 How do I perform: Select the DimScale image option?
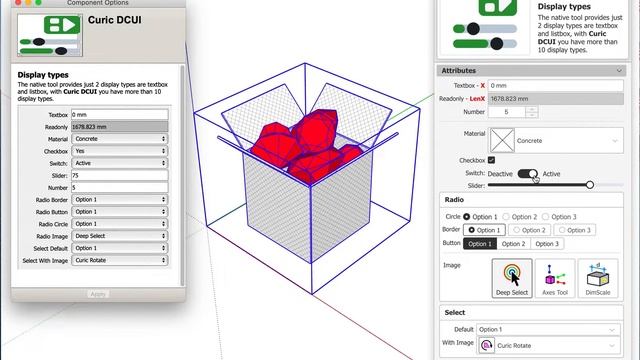pyautogui.click(x=598, y=278)
